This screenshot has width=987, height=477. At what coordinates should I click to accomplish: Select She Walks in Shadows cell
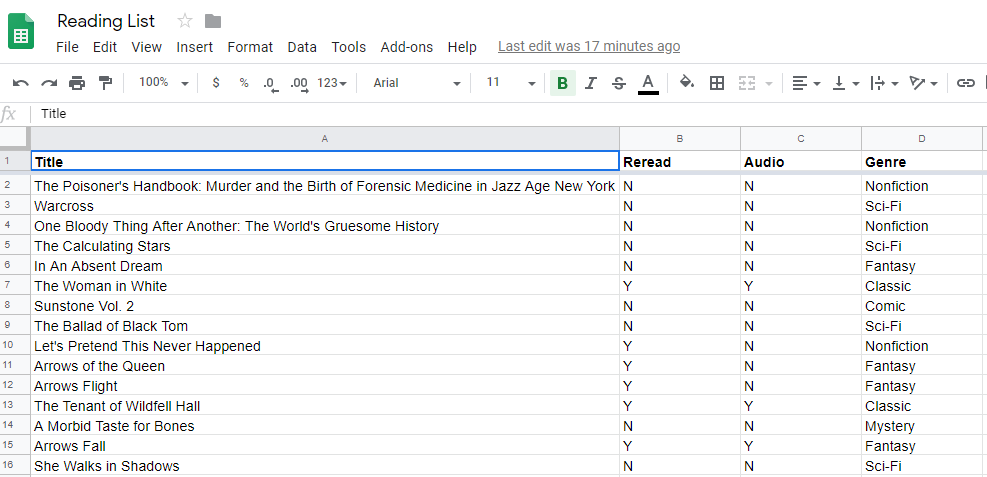[x=325, y=466]
